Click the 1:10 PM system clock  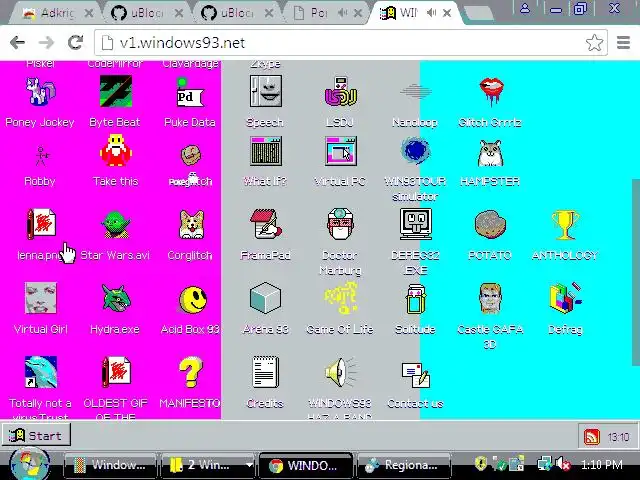(602, 464)
